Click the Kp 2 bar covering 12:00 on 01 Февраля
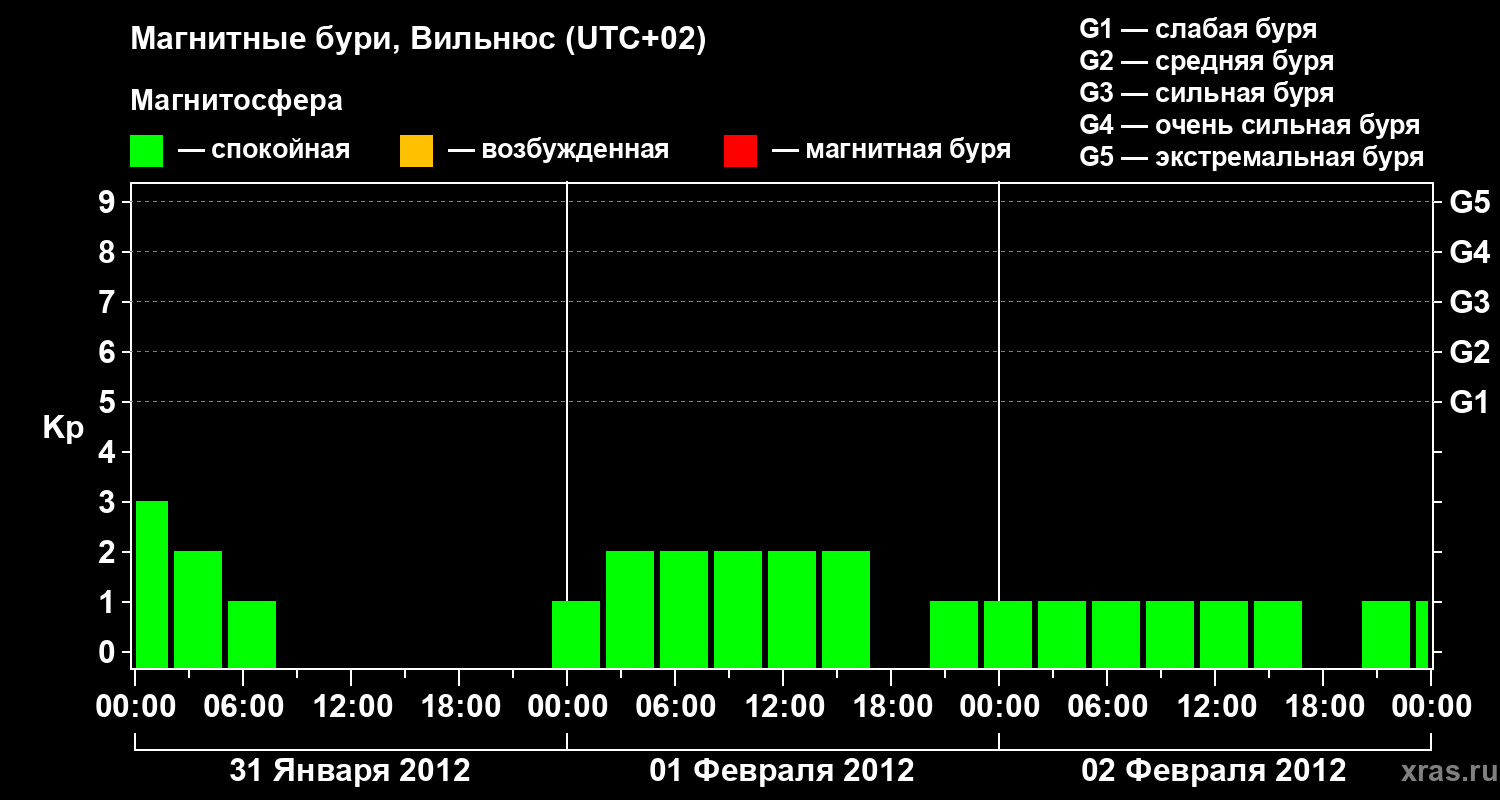 [x=792, y=609]
